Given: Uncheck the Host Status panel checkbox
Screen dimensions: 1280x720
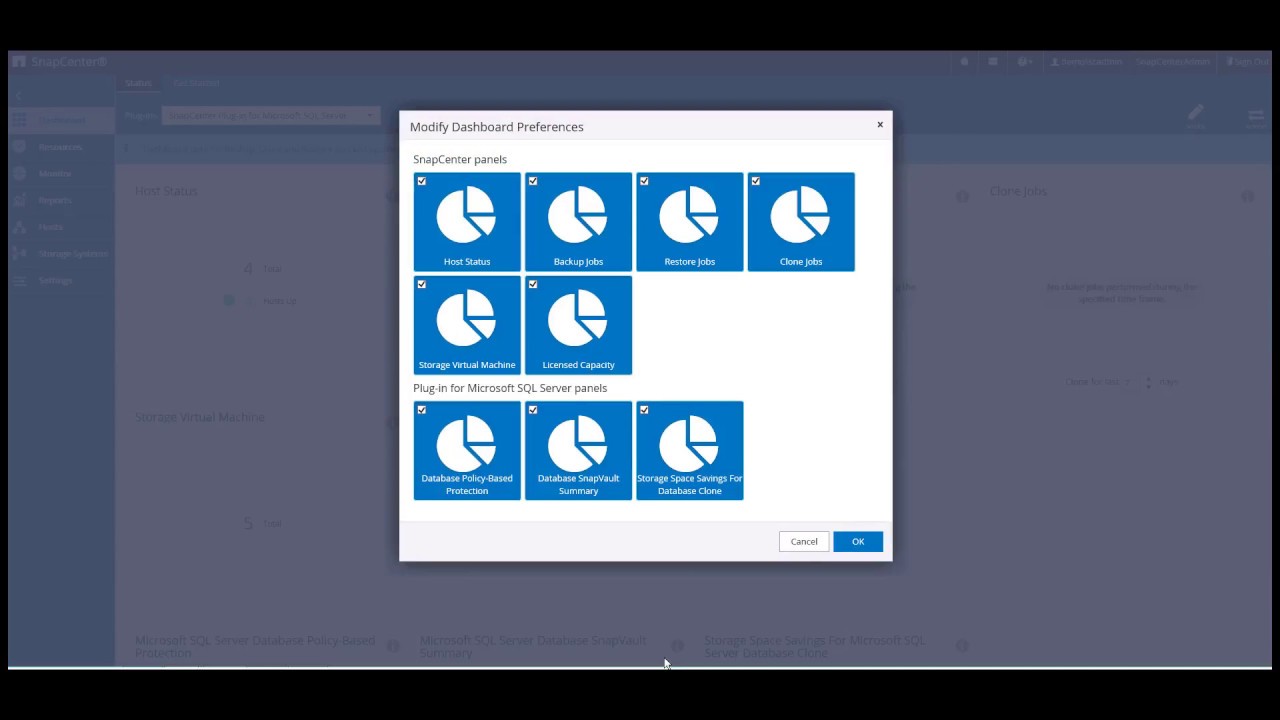Looking at the screenshot, I should click(x=422, y=181).
